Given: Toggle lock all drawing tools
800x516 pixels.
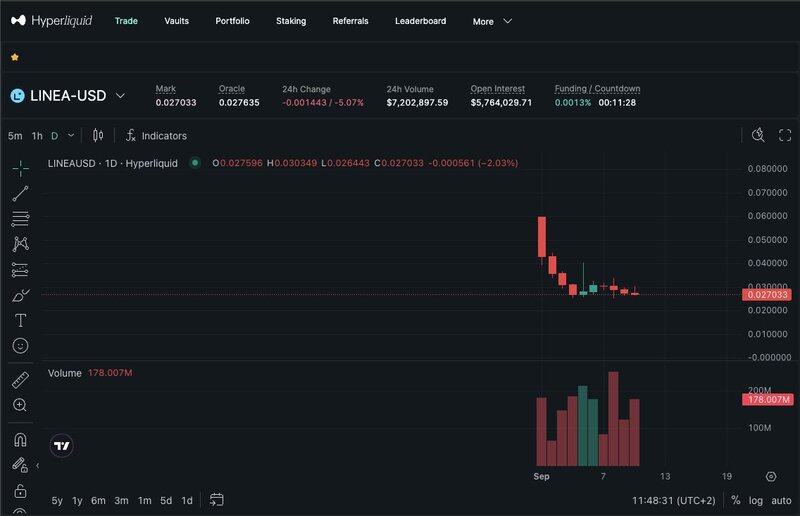Looking at the screenshot, I should click(x=20, y=490).
